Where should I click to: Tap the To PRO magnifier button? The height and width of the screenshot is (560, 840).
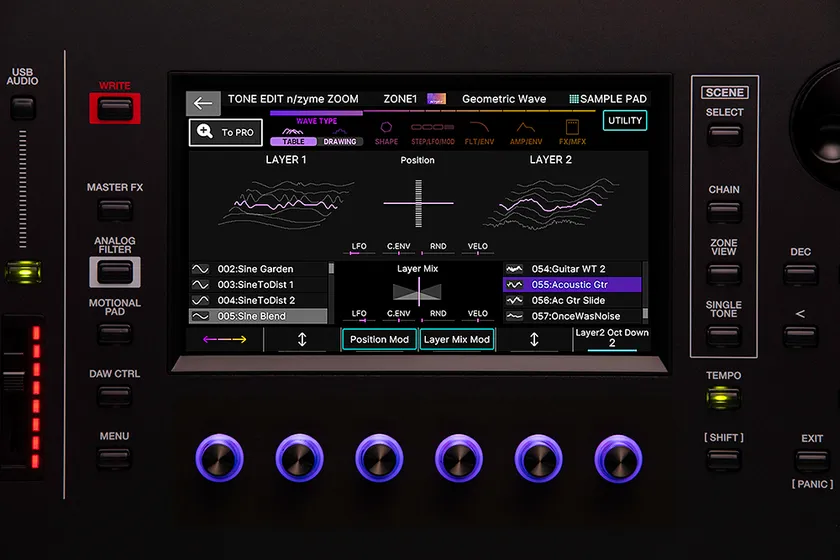(x=226, y=132)
